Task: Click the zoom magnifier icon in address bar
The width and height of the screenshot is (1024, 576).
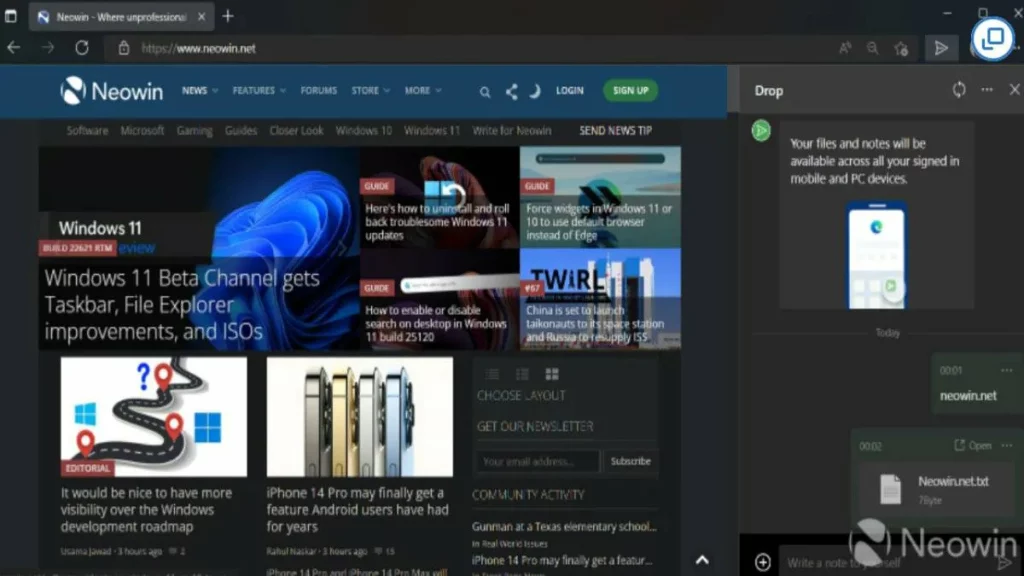Action: click(872, 48)
